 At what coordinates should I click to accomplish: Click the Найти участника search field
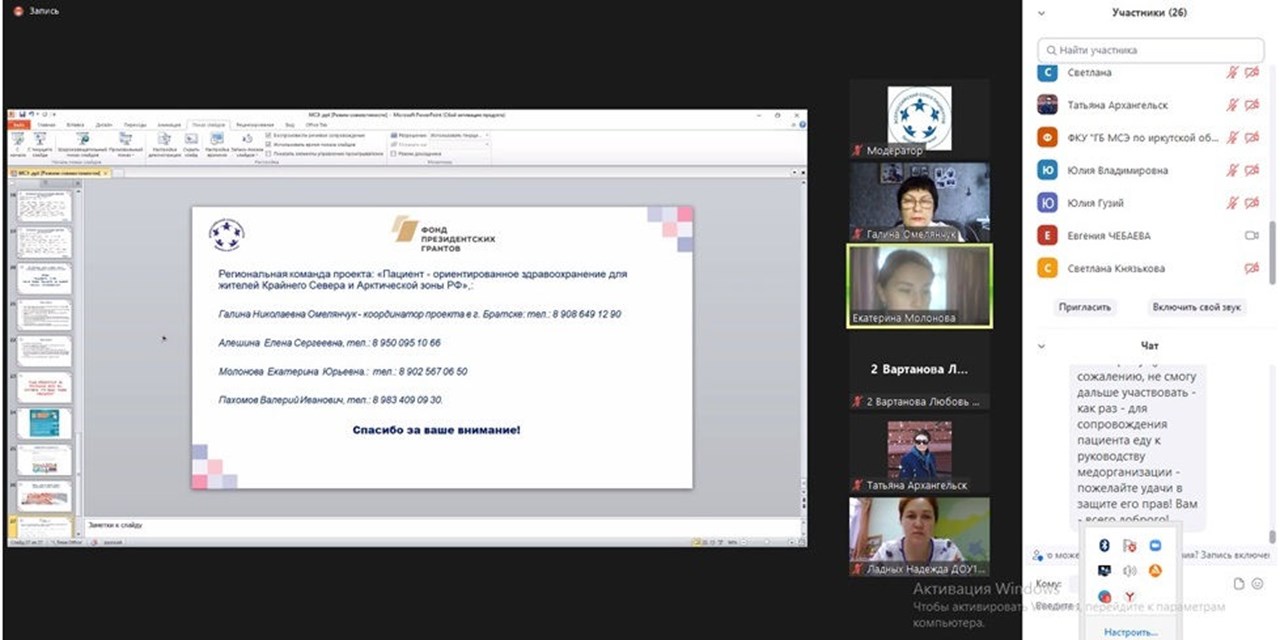pos(1150,50)
